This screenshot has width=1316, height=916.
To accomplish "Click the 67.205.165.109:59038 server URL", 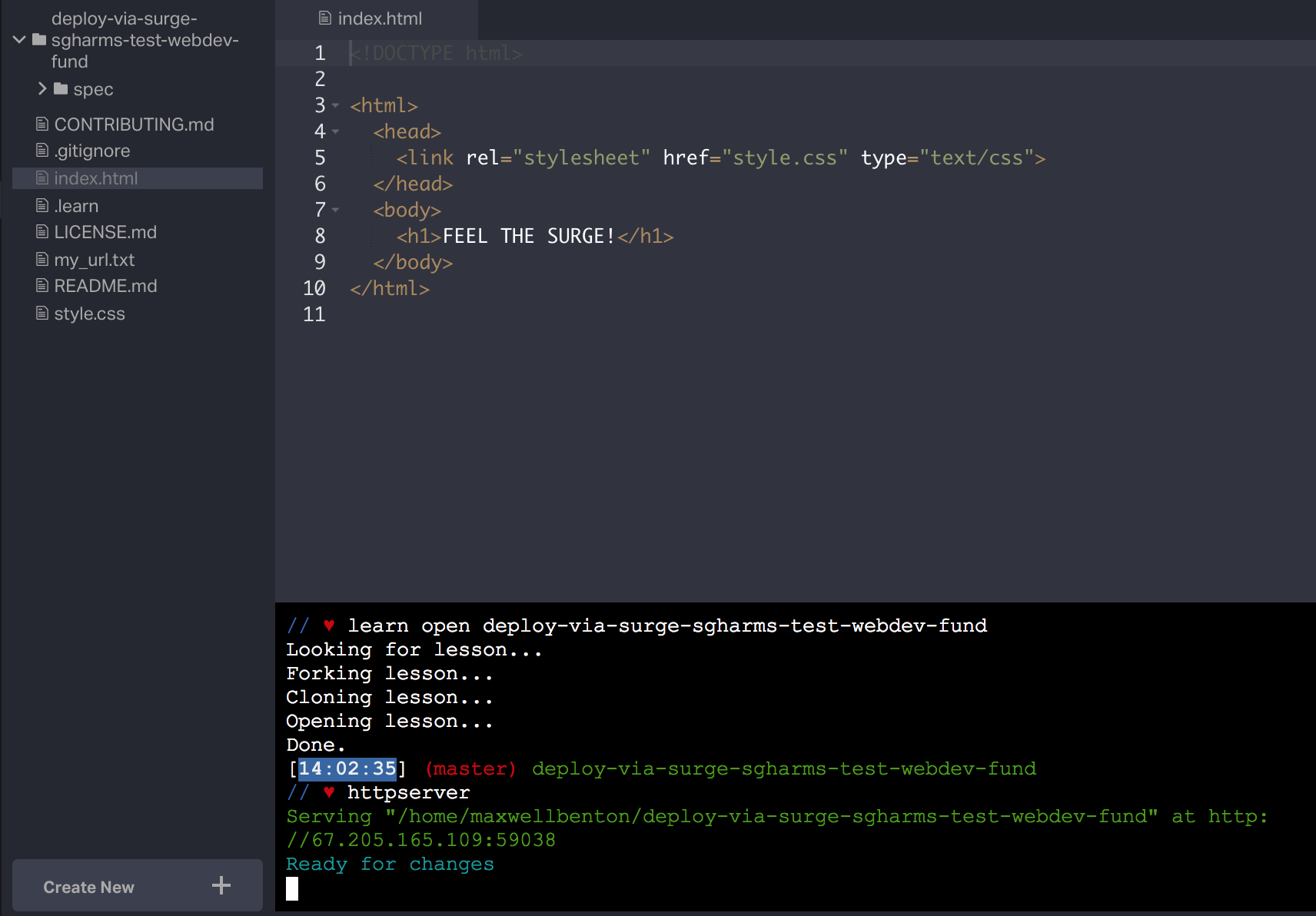I will pyautogui.click(x=434, y=840).
